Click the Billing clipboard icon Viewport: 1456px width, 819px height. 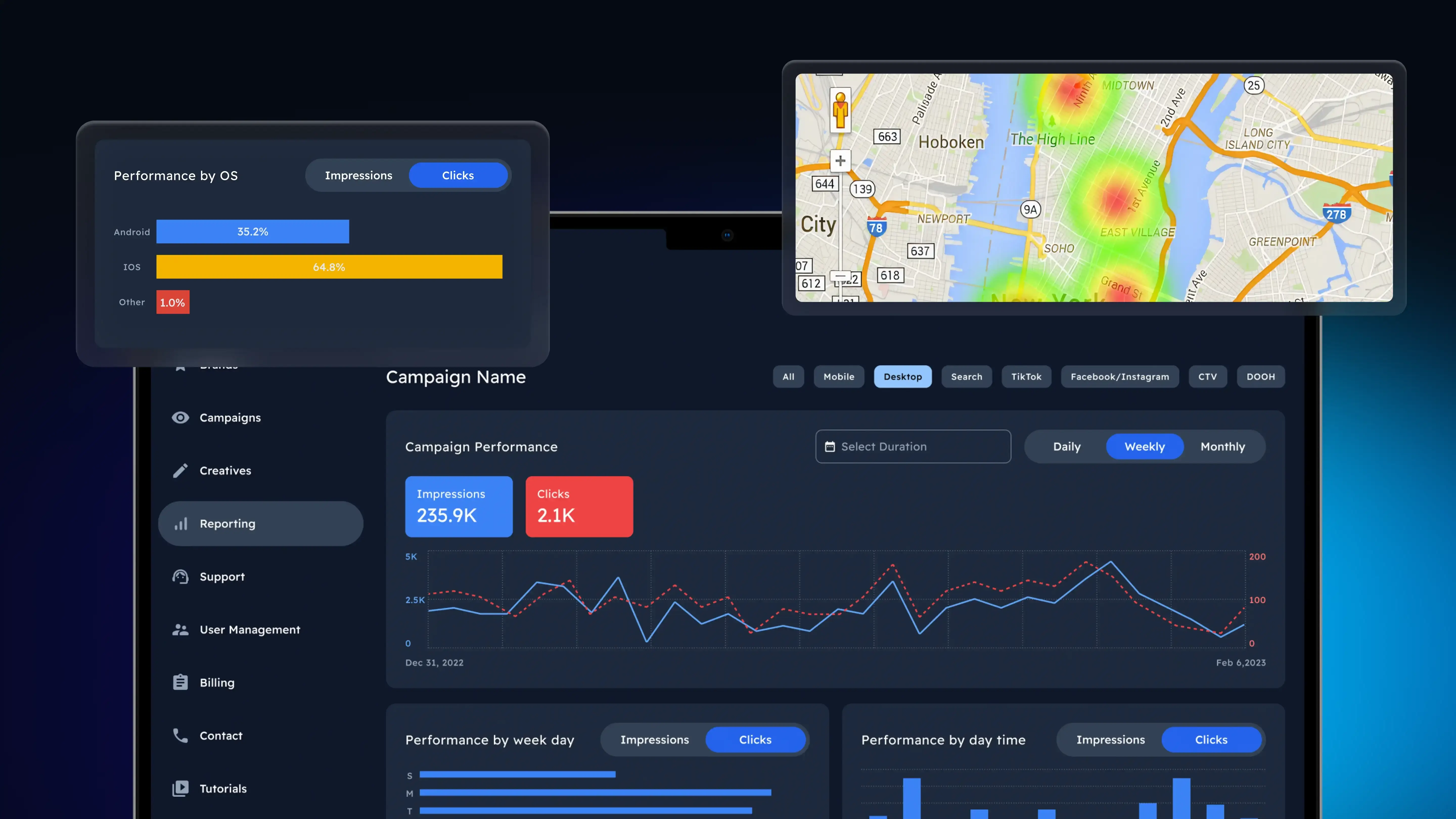[180, 682]
